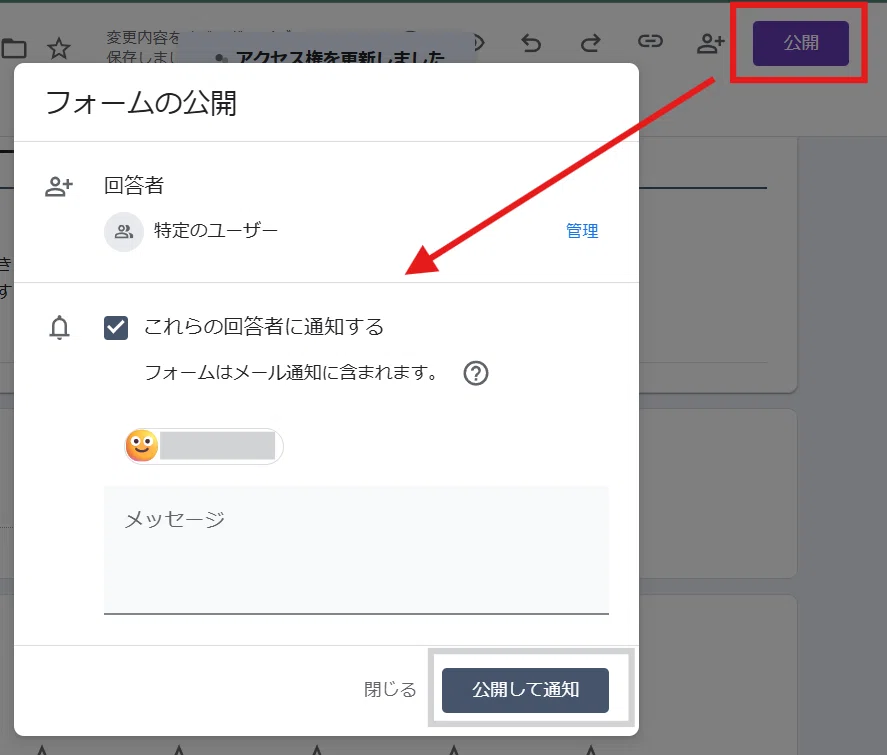
Task: Open the move-to-folder icon
Action: coord(14,49)
